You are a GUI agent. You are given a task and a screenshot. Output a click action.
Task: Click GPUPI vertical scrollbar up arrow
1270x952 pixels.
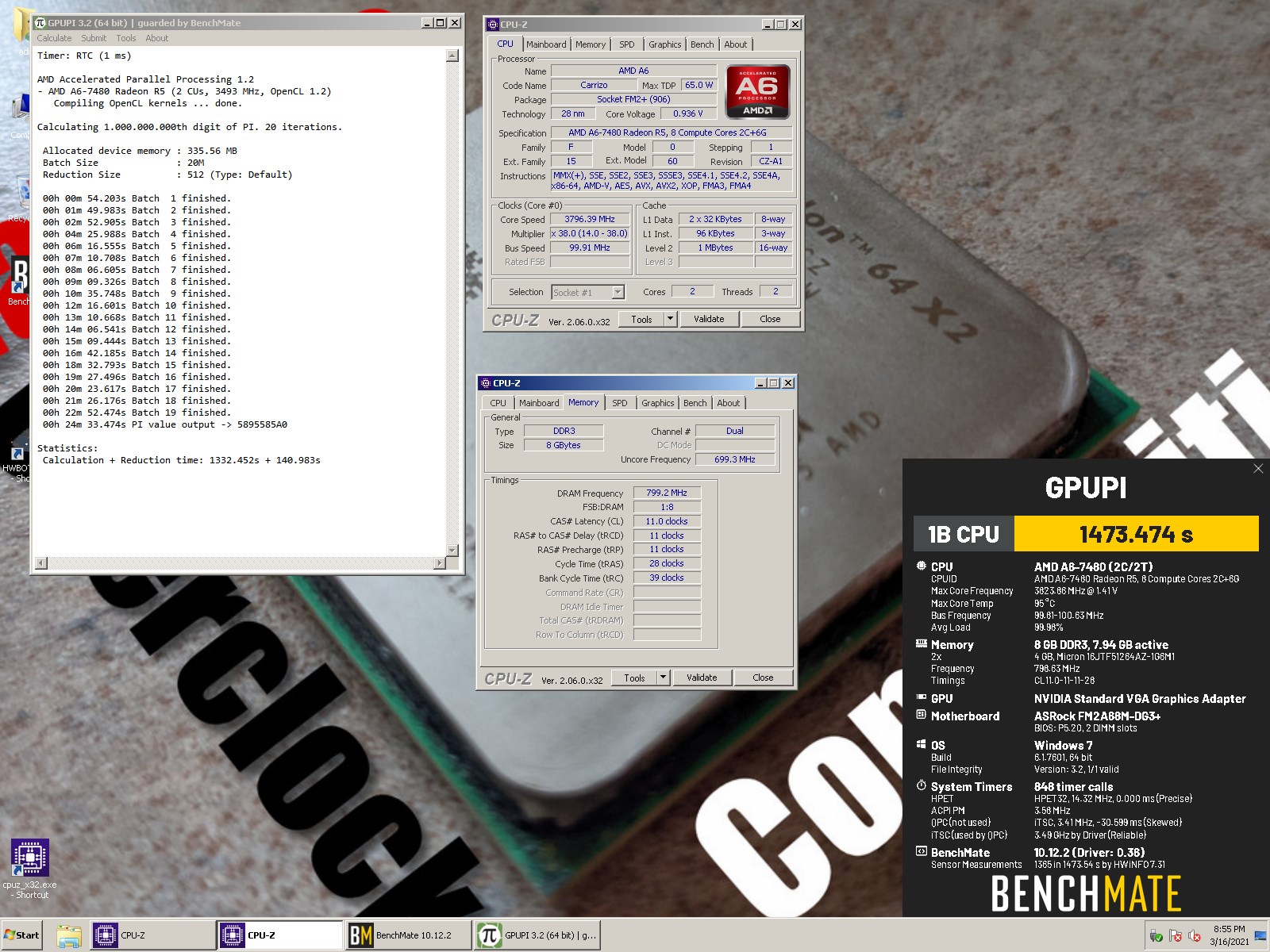click(452, 56)
